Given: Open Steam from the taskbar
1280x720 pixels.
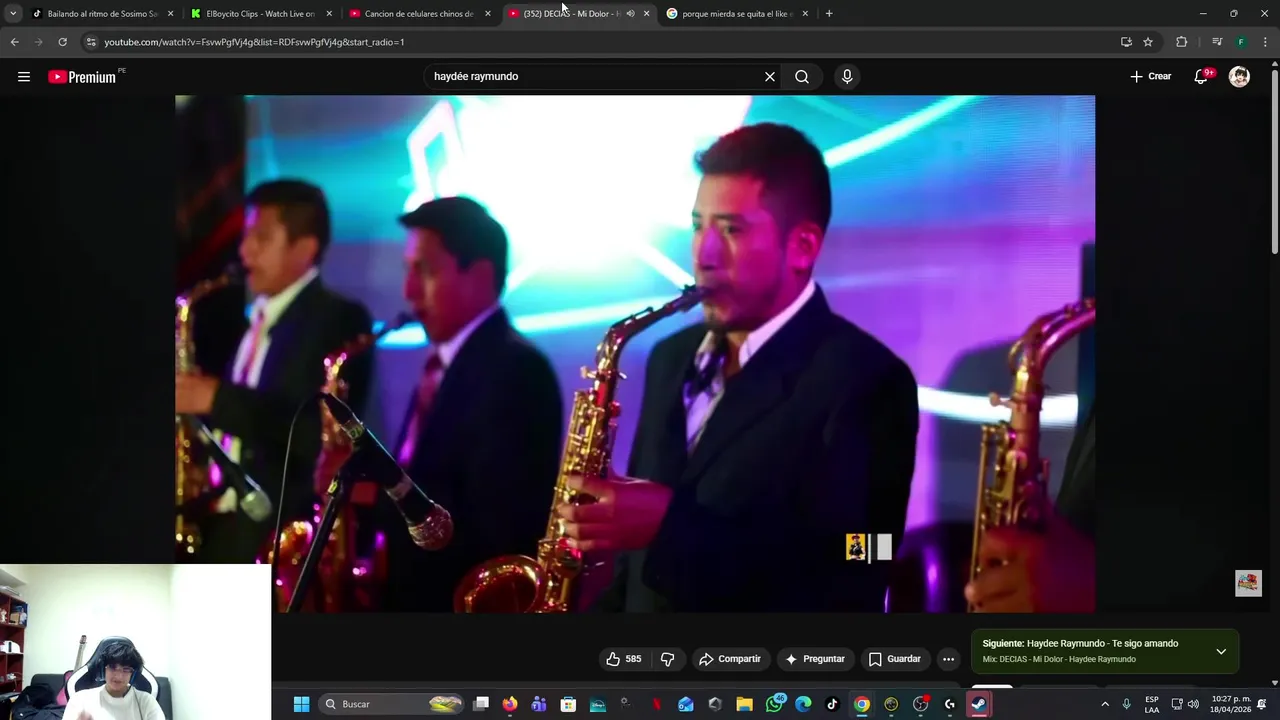Looking at the screenshot, I should [979, 704].
